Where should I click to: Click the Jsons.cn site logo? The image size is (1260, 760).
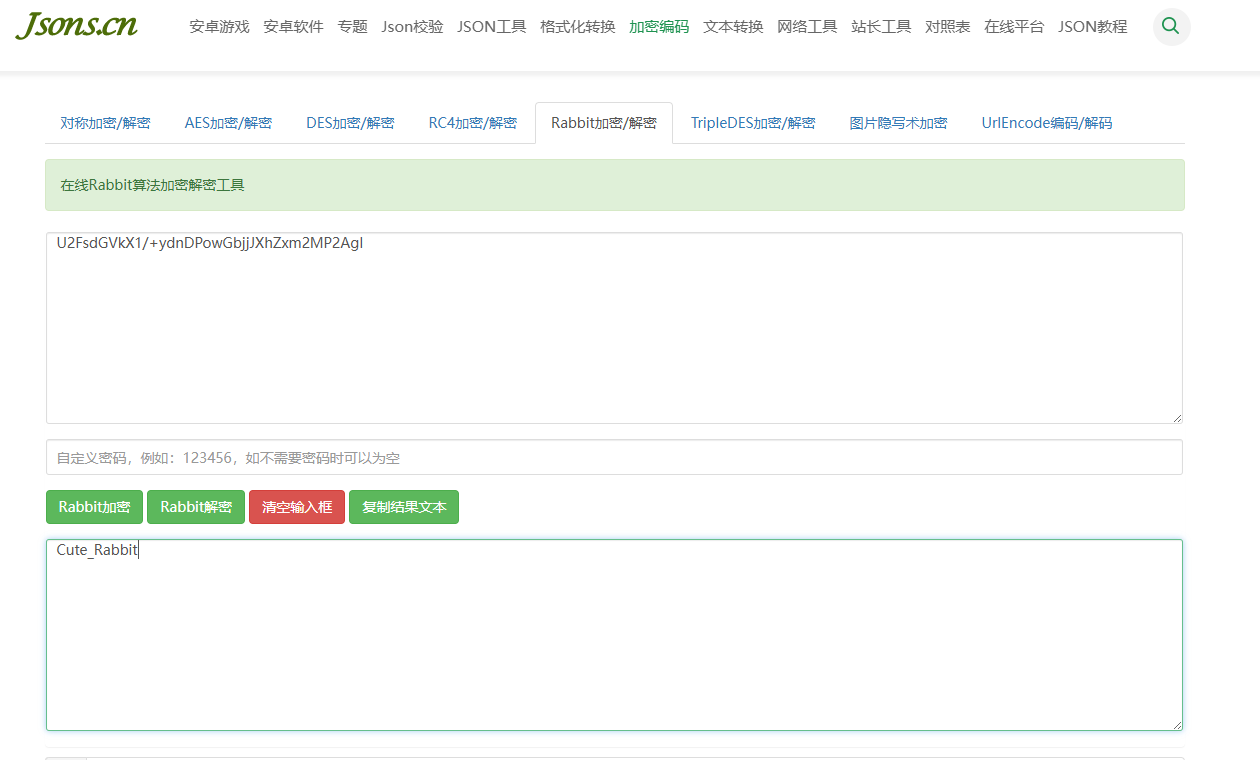(x=77, y=26)
